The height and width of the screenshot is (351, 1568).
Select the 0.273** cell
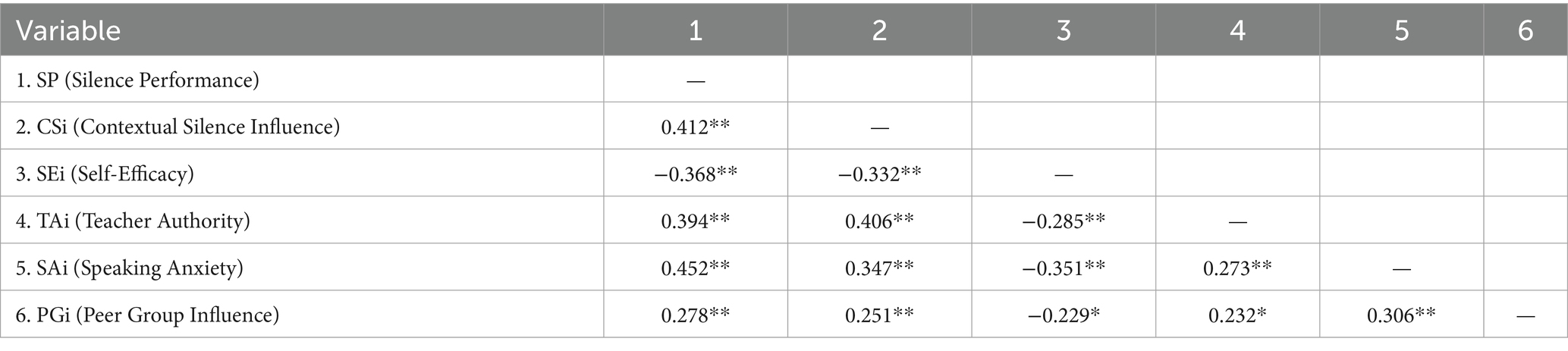coord(1237,268)
